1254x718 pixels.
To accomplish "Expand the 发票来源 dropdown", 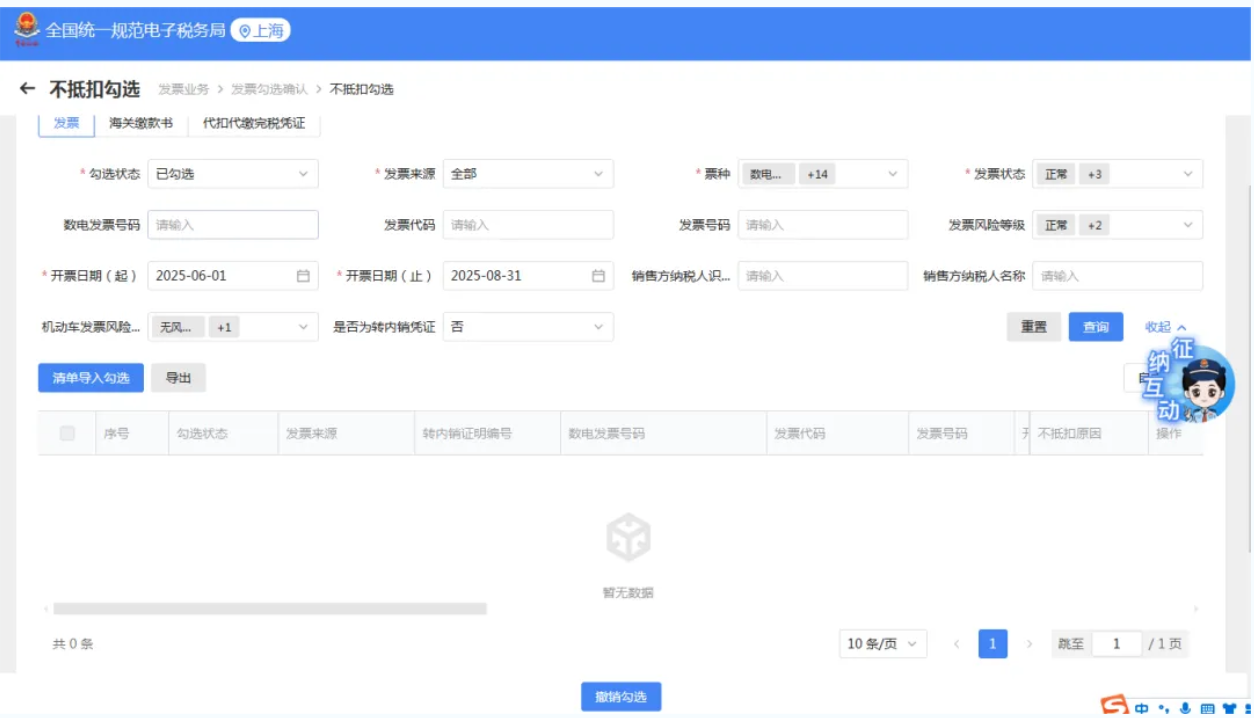I will (527, 174).
